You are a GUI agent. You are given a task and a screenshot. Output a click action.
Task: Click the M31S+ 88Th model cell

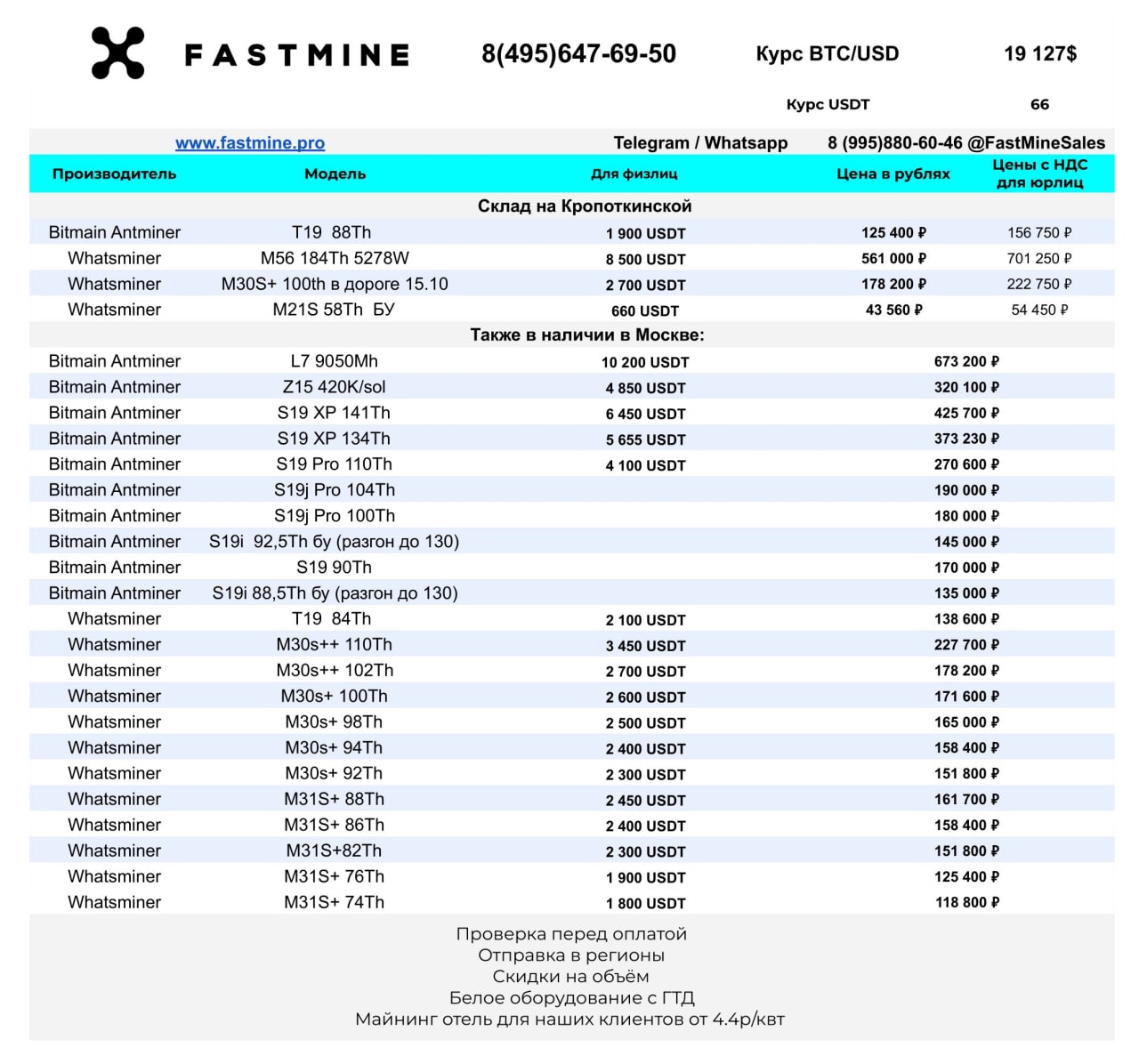335,799
